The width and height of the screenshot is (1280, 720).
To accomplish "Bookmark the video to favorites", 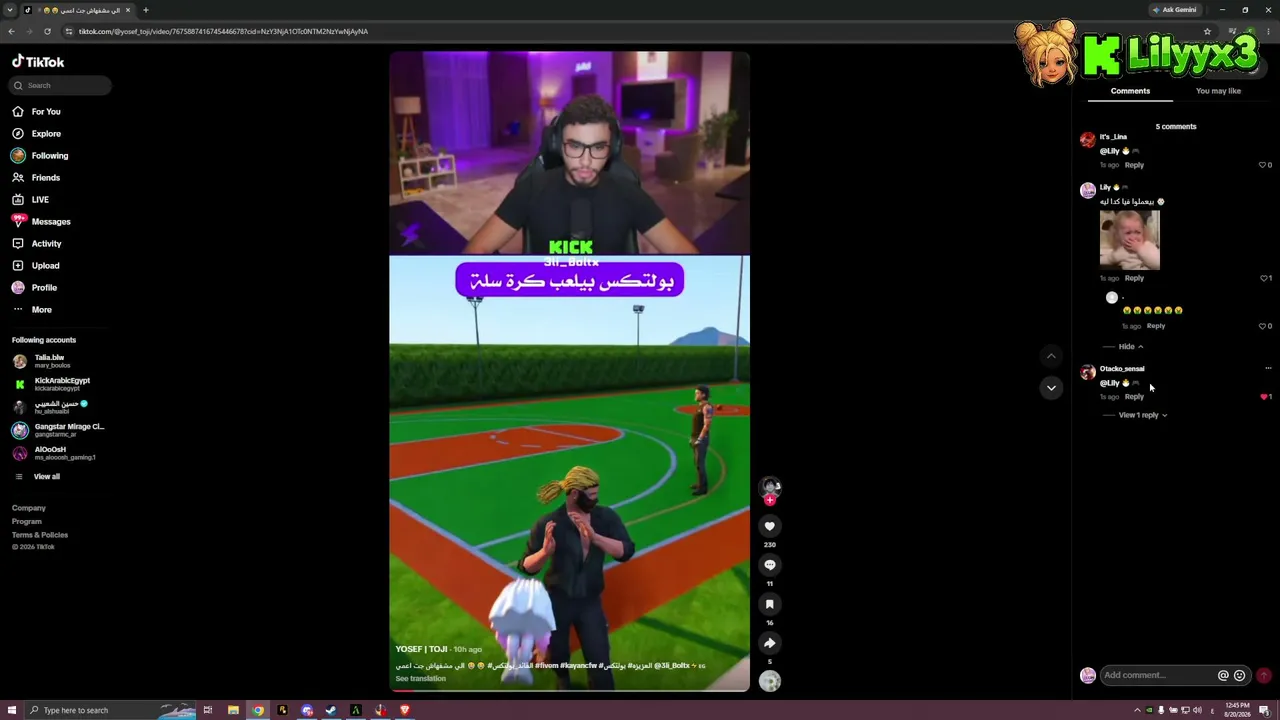I will pos(770,604).
